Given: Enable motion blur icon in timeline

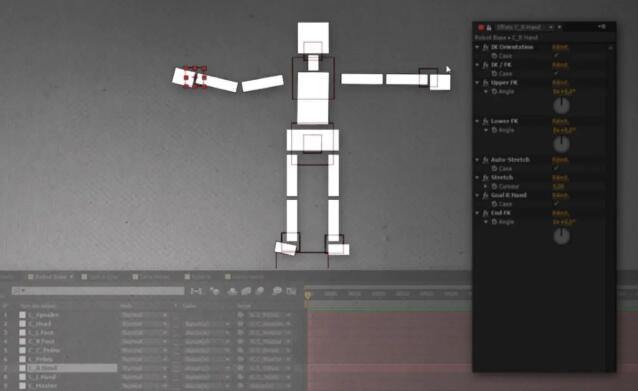Looking at the screenshot, I should click(260, 291).
